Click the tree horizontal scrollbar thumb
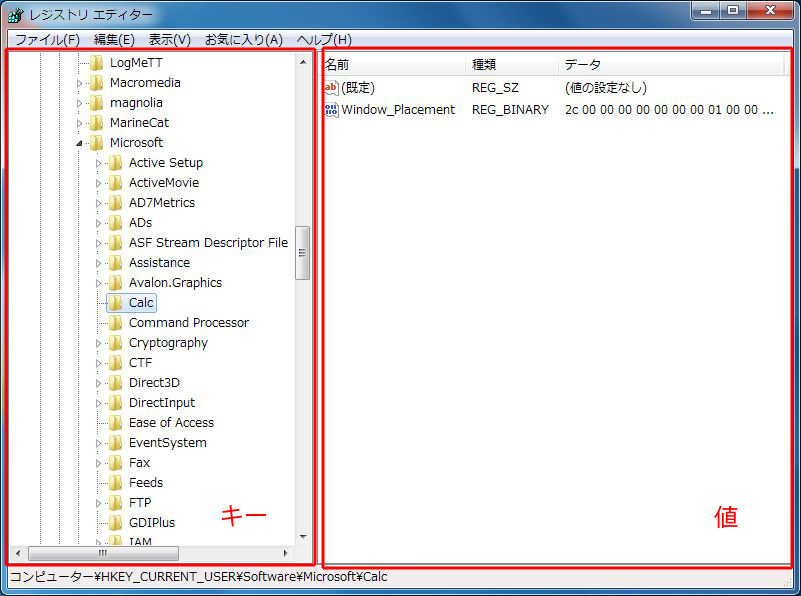The width and height of the screenshot is (801, 596). [103, 553]
